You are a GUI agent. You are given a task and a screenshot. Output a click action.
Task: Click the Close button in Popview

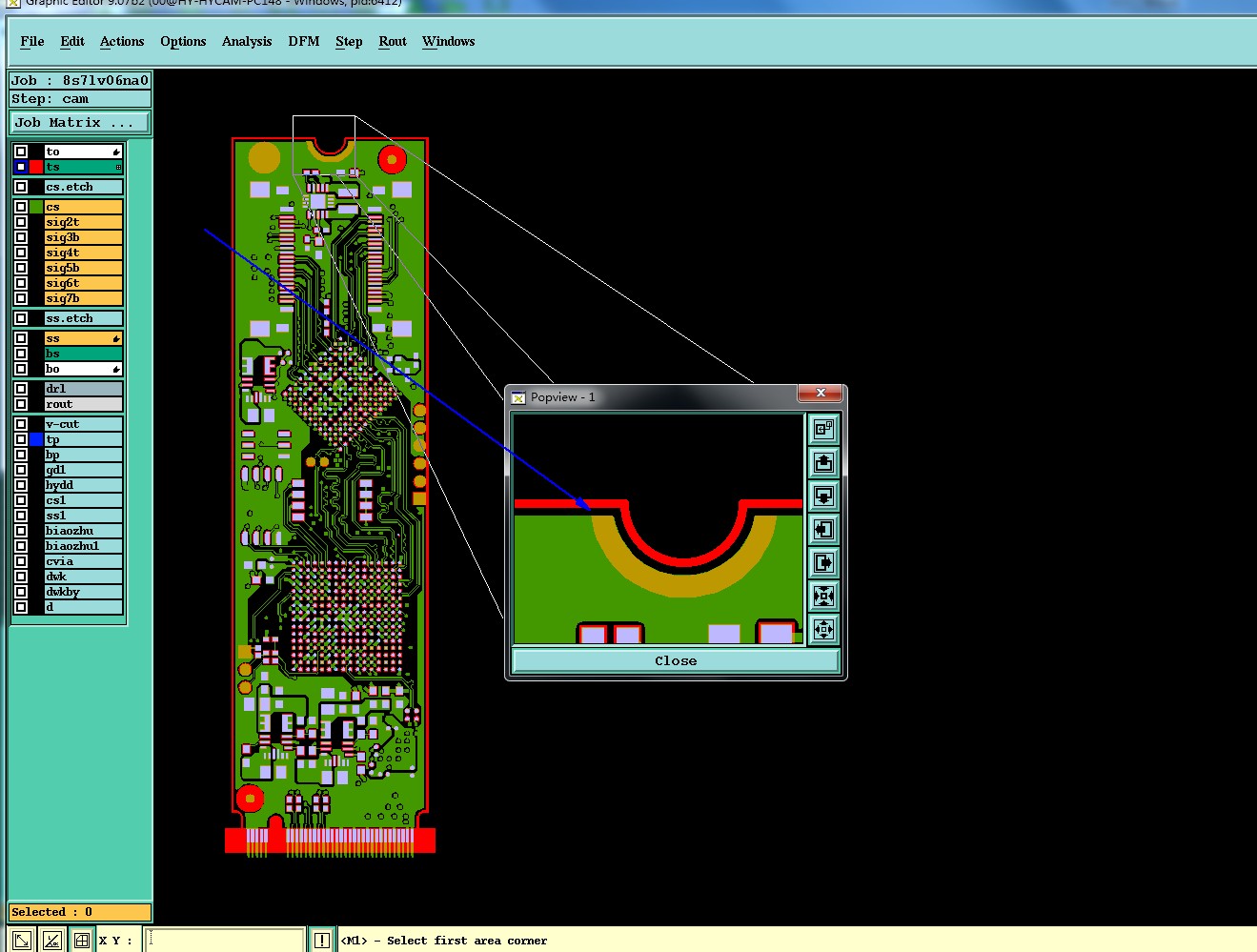tap(676, 660)
